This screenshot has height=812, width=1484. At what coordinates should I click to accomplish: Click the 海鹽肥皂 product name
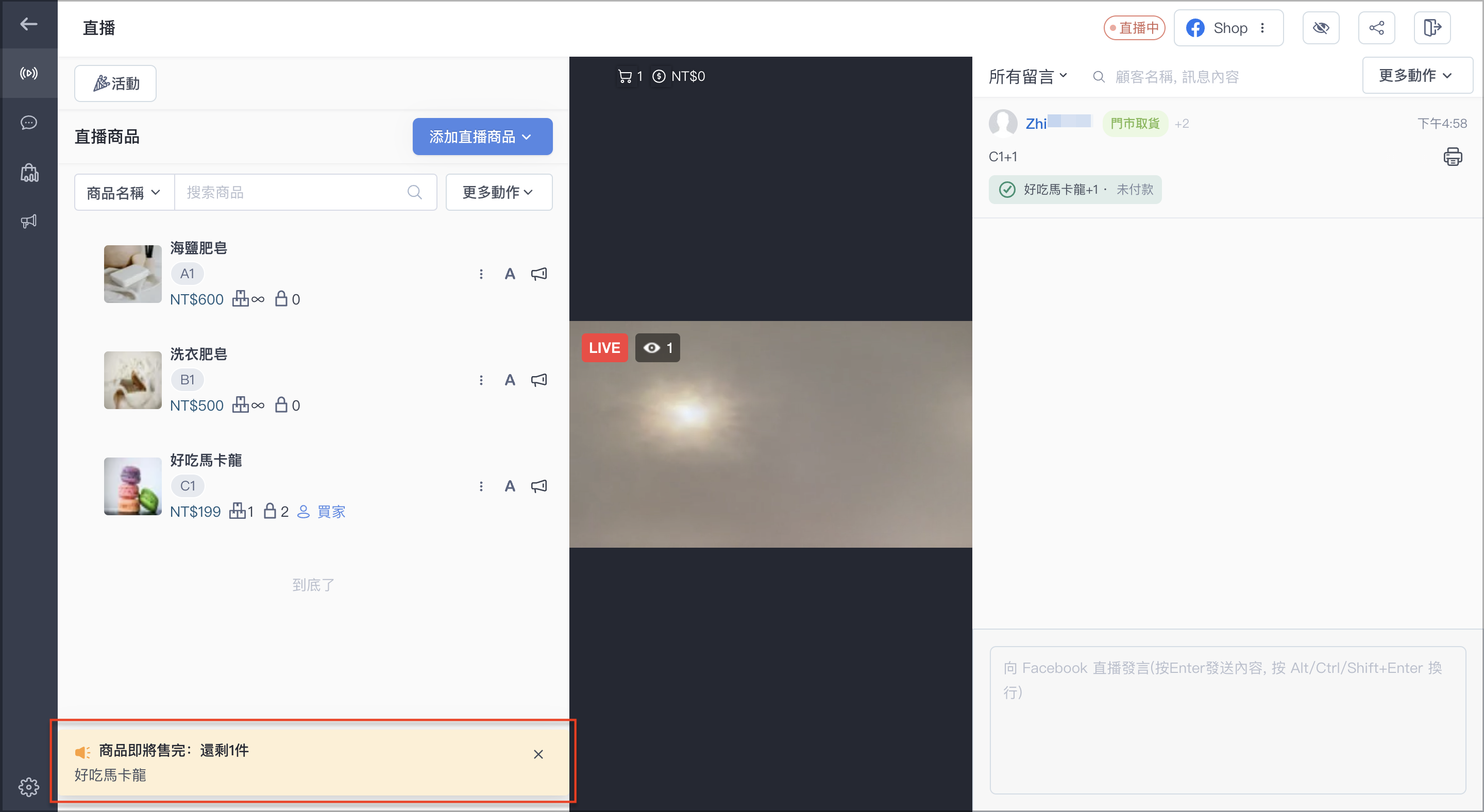tap(199, 248)
